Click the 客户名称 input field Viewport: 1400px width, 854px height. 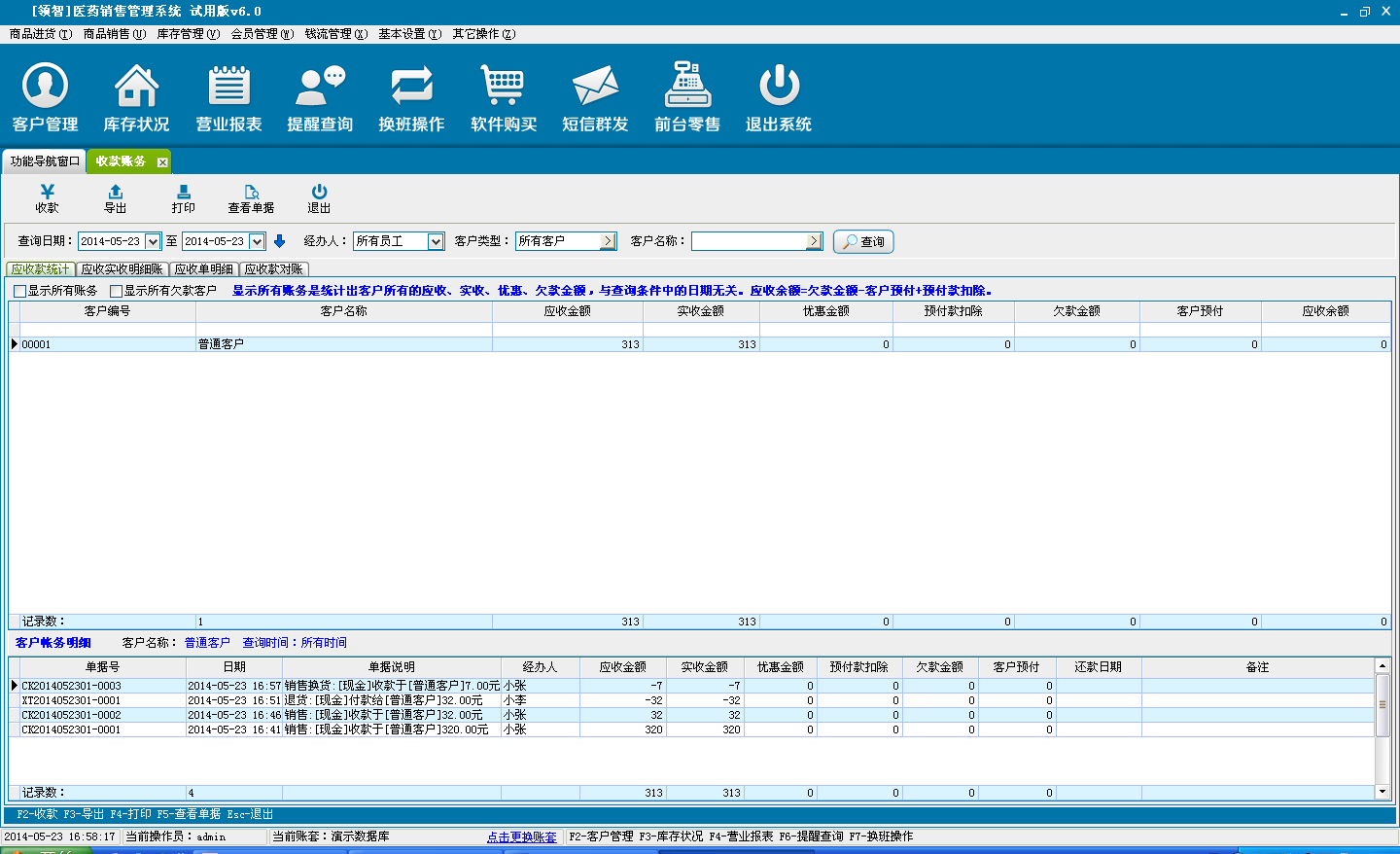coord(749,241)
